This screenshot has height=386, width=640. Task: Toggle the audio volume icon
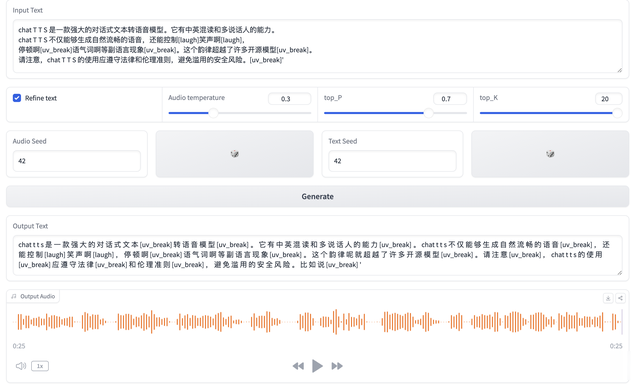coord(21,366)
